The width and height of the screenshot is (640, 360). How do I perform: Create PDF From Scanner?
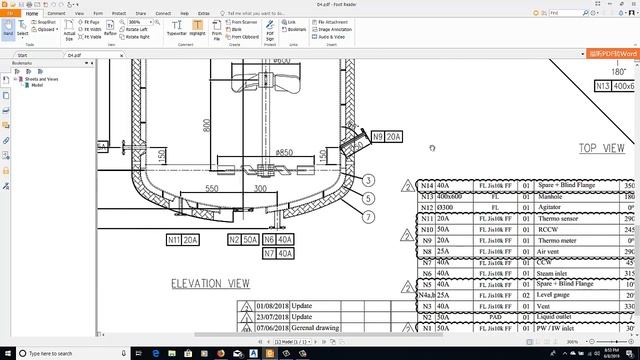tap(241, 22)
